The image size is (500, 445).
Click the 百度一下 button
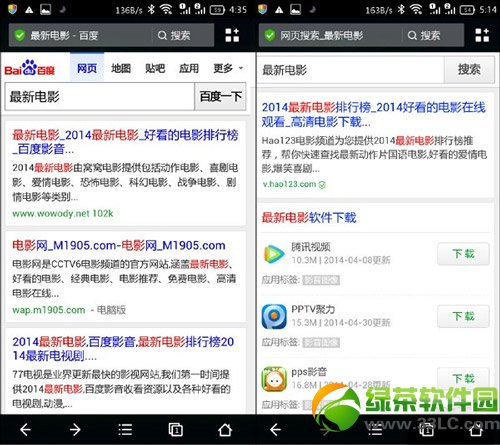(x=220, y=96)
